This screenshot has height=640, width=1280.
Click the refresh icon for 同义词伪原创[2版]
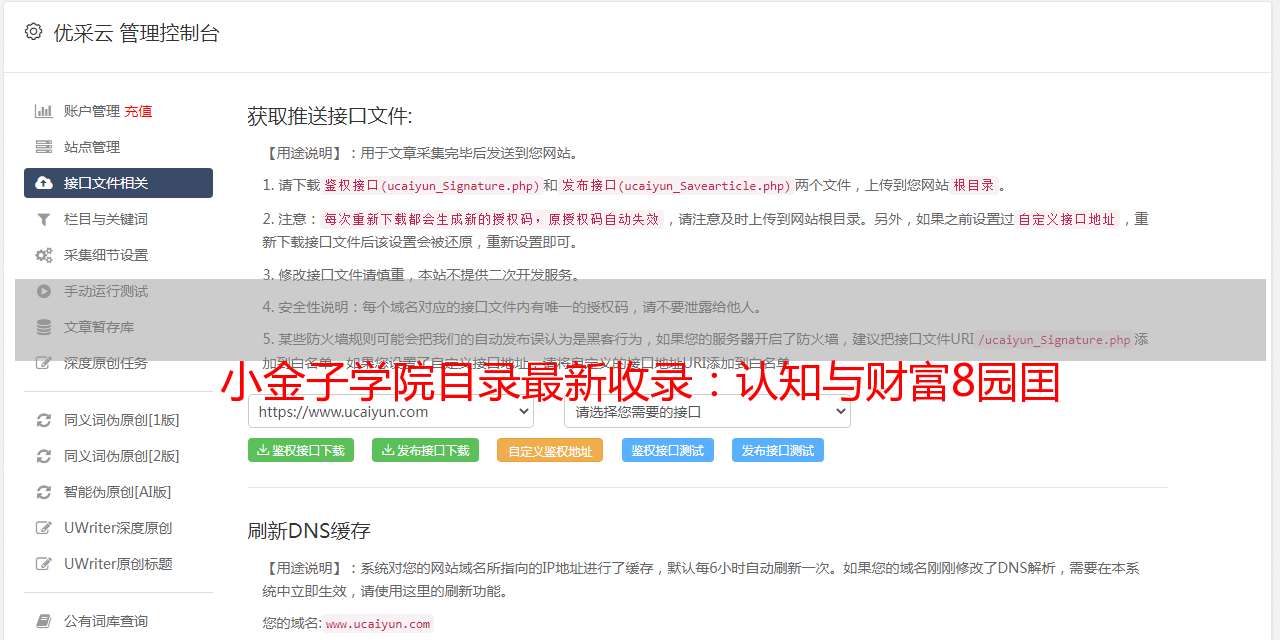[44, 456]
